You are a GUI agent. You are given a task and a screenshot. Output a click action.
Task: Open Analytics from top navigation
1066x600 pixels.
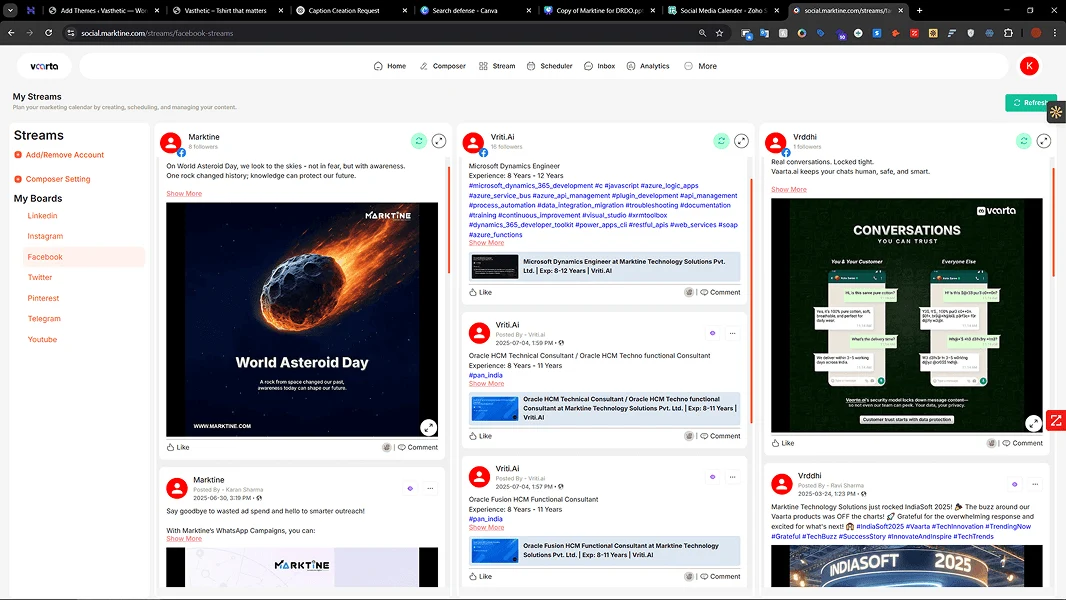pyautogui.click(x=648, y=66)
